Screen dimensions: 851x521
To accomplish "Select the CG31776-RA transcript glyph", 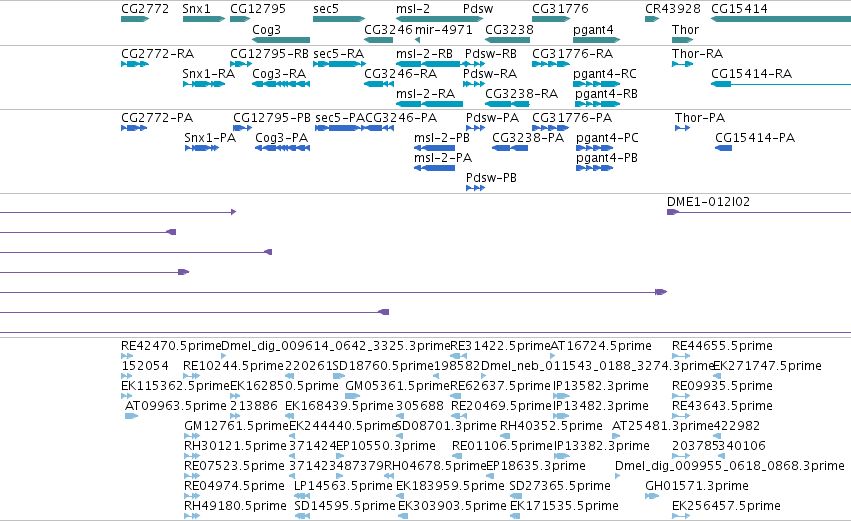I will coord(551,64).
